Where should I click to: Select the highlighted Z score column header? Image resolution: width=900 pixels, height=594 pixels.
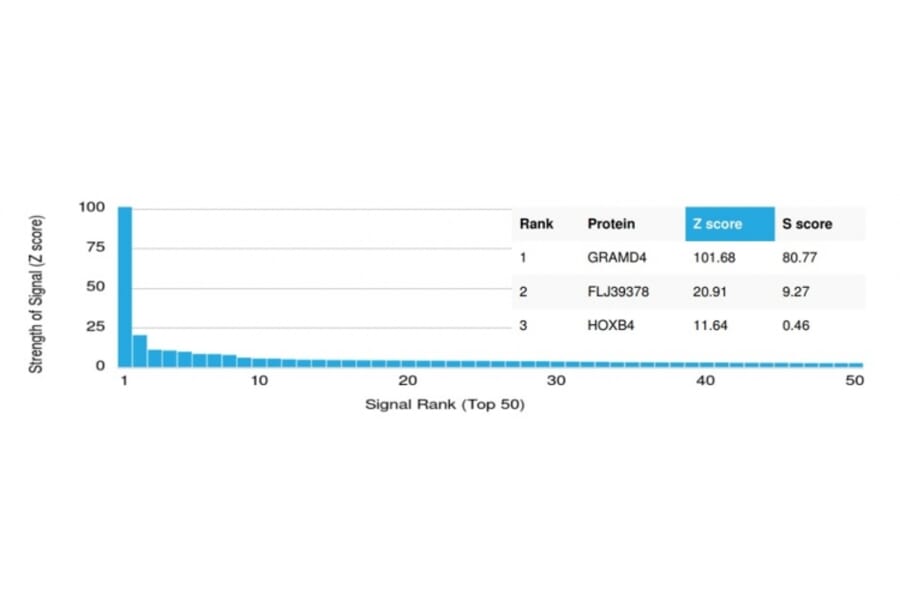(729, 224)
